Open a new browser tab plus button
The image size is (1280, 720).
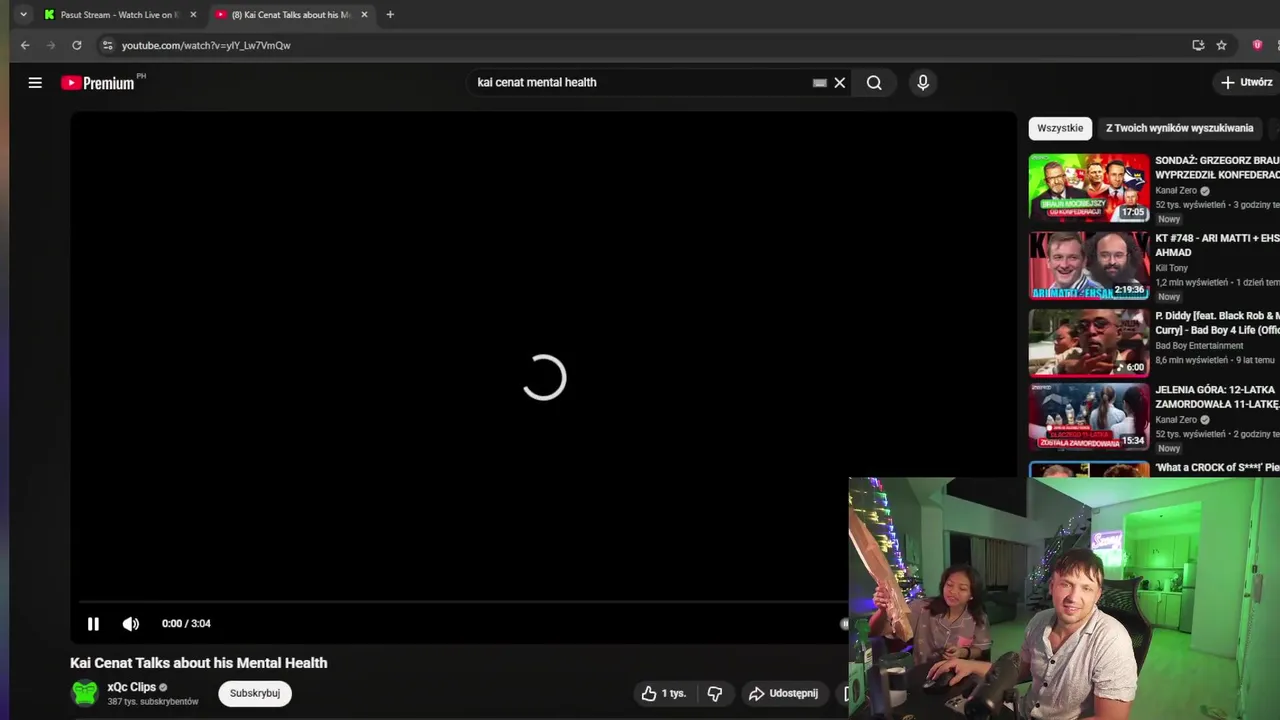[390, 15]
